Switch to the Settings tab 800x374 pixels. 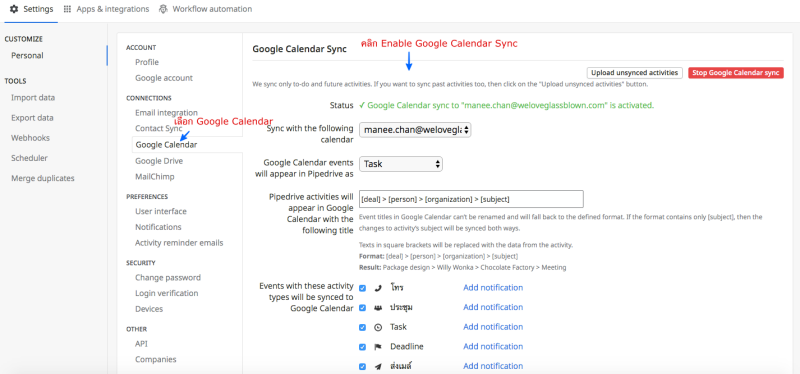(32, 9)
